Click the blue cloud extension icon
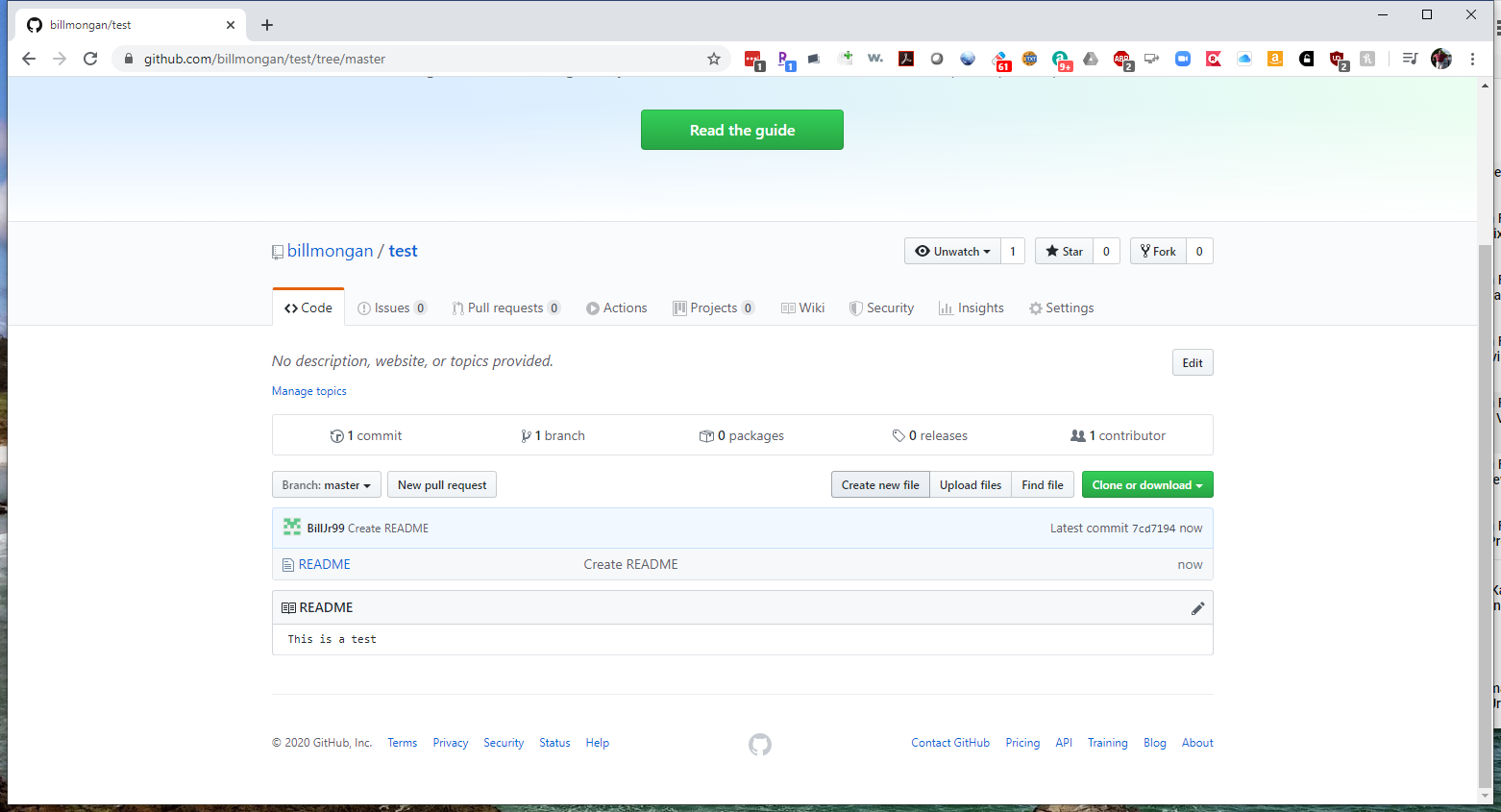The height and width of the screenshot is (812, 1501). 1244,59
